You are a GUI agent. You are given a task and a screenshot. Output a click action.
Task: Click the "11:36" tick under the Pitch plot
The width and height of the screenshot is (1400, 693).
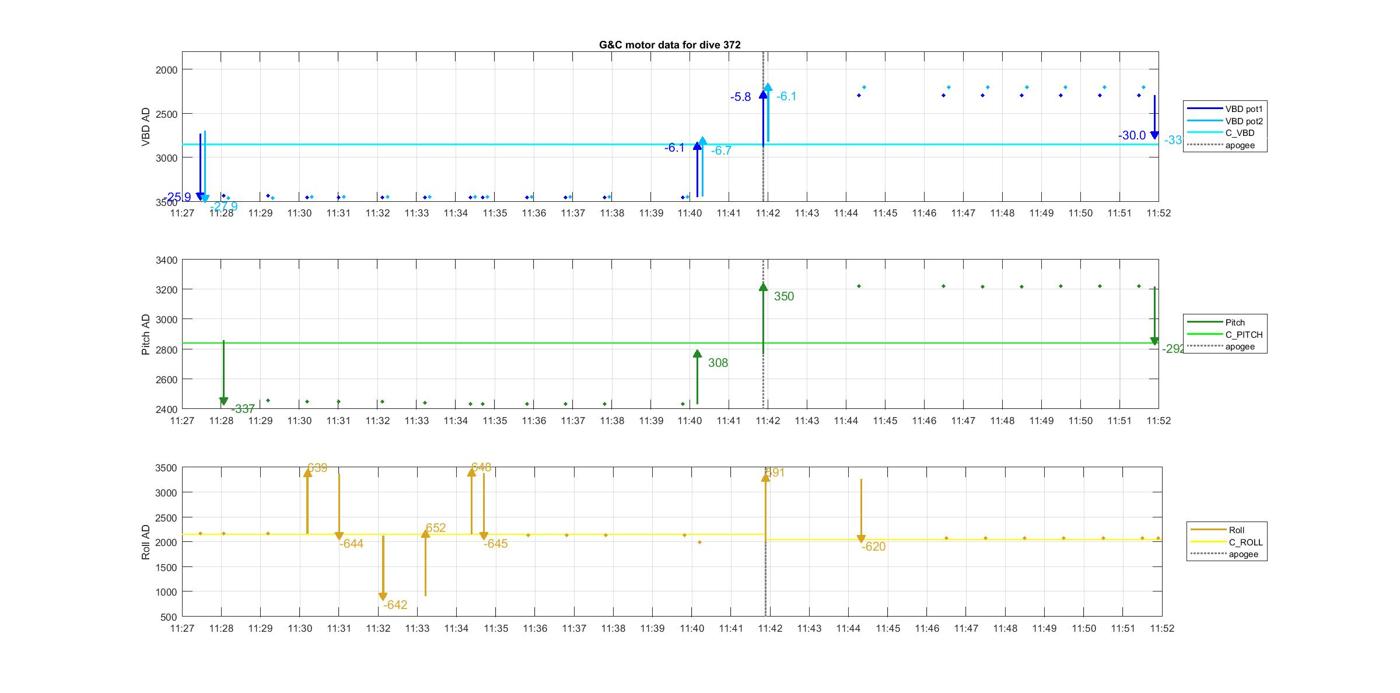point(534,421)
